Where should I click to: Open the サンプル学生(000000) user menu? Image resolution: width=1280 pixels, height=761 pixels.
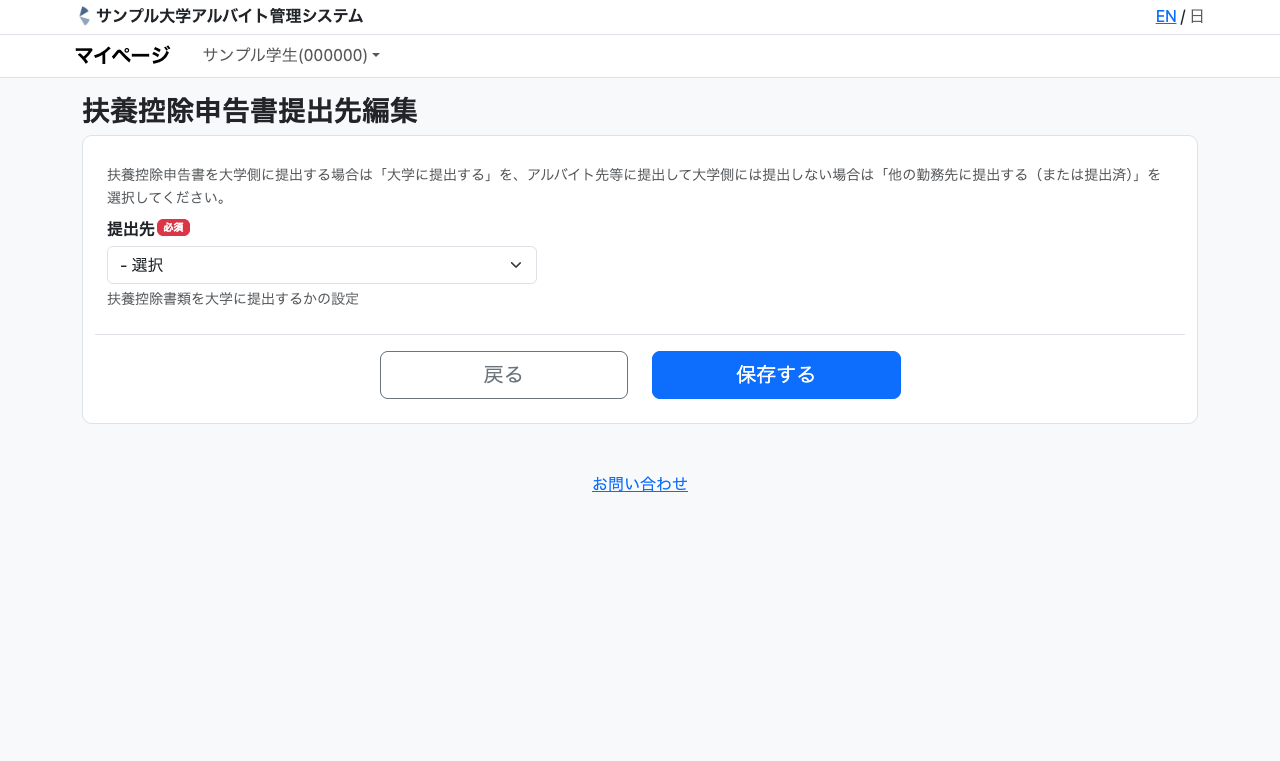coord(285,55)
